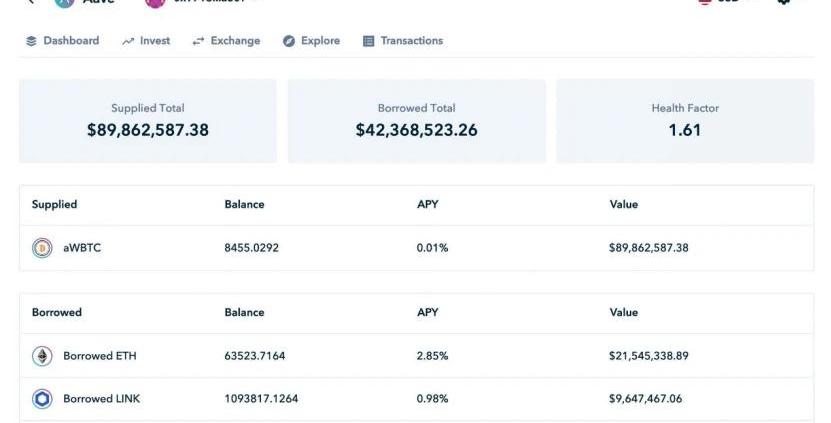
Task: Click the Aave logo in the header
Action: tap(65, 2)
